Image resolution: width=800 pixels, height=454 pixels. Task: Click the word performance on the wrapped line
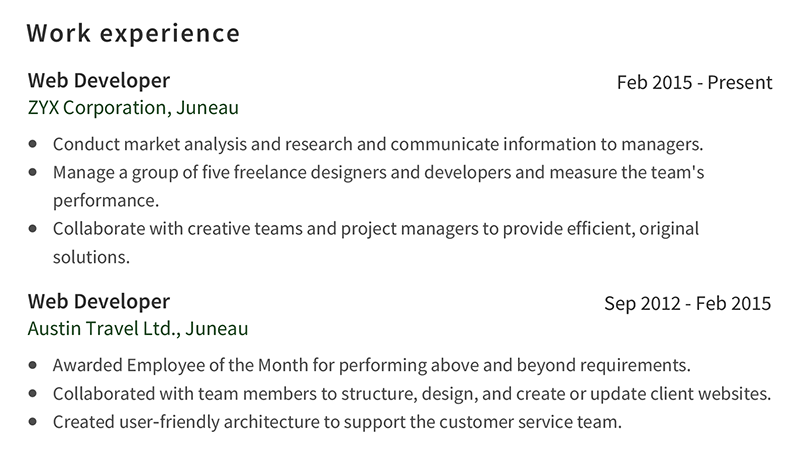click(x=106, y=201)
